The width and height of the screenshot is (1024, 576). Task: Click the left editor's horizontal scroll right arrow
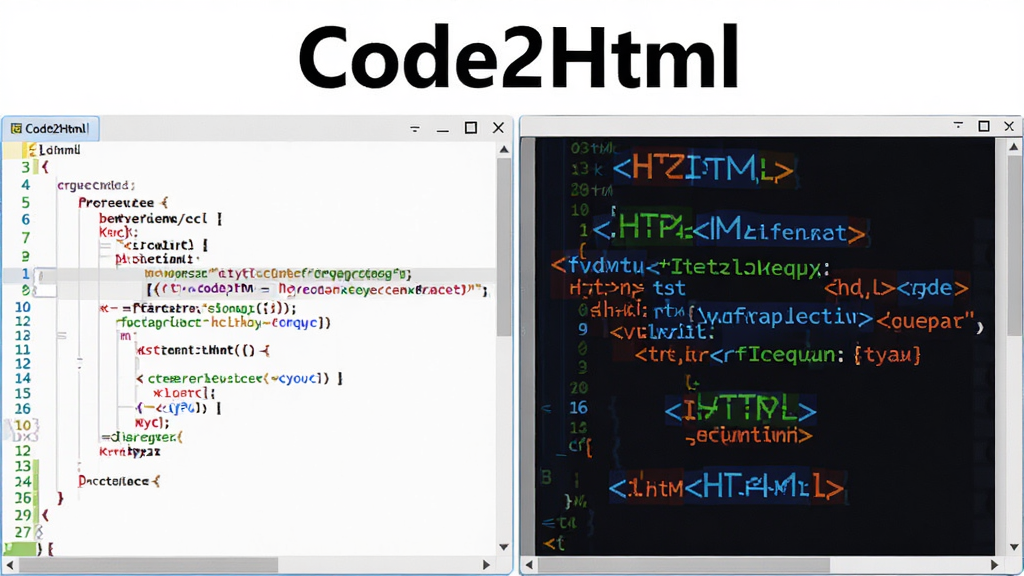487,564
